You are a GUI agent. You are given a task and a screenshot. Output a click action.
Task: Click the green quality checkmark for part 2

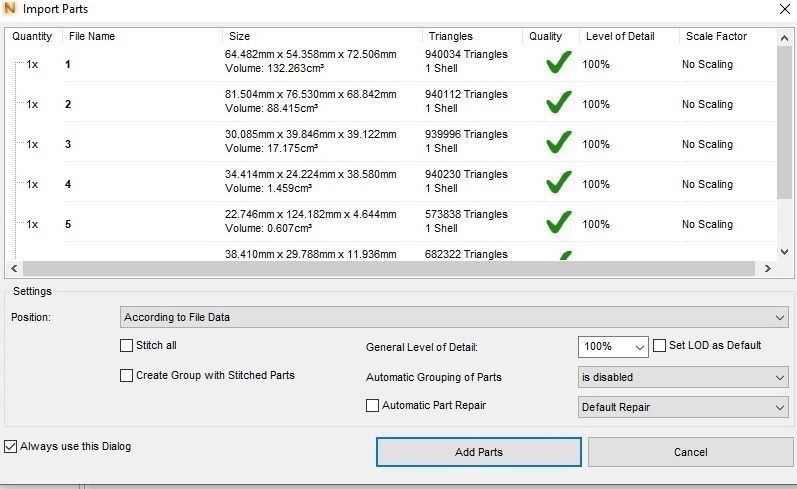pyautogui.click(x=559, y=103)
